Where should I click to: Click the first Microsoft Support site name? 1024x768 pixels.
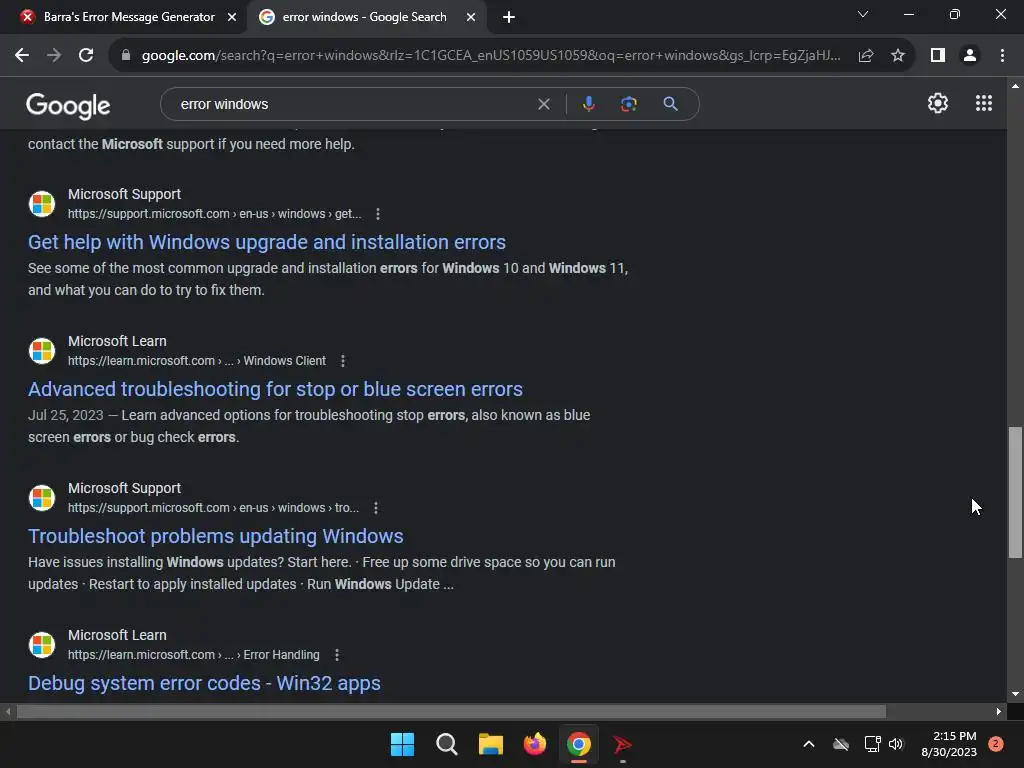[124, 194]
